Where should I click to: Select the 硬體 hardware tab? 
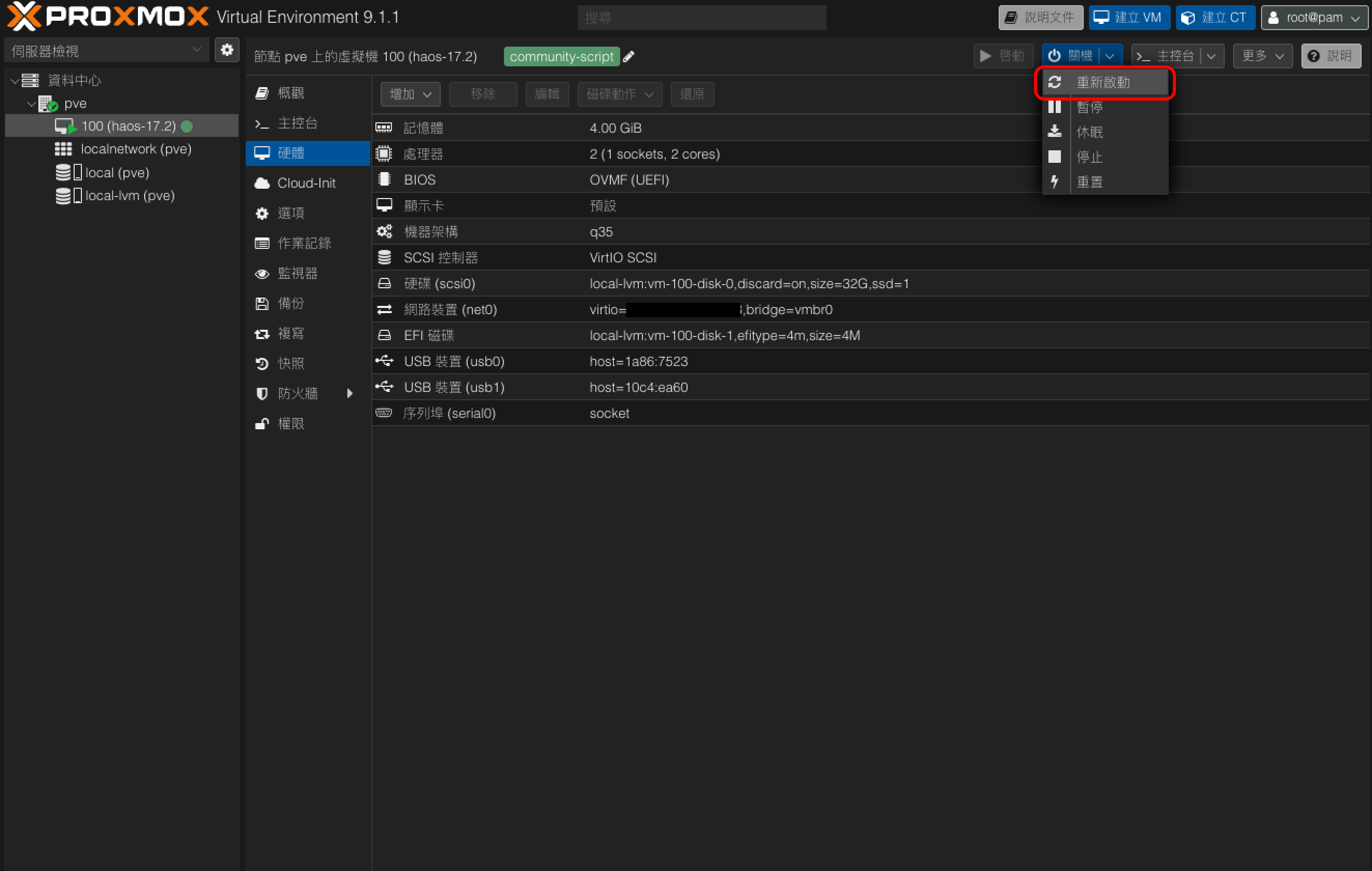point(307,153)
